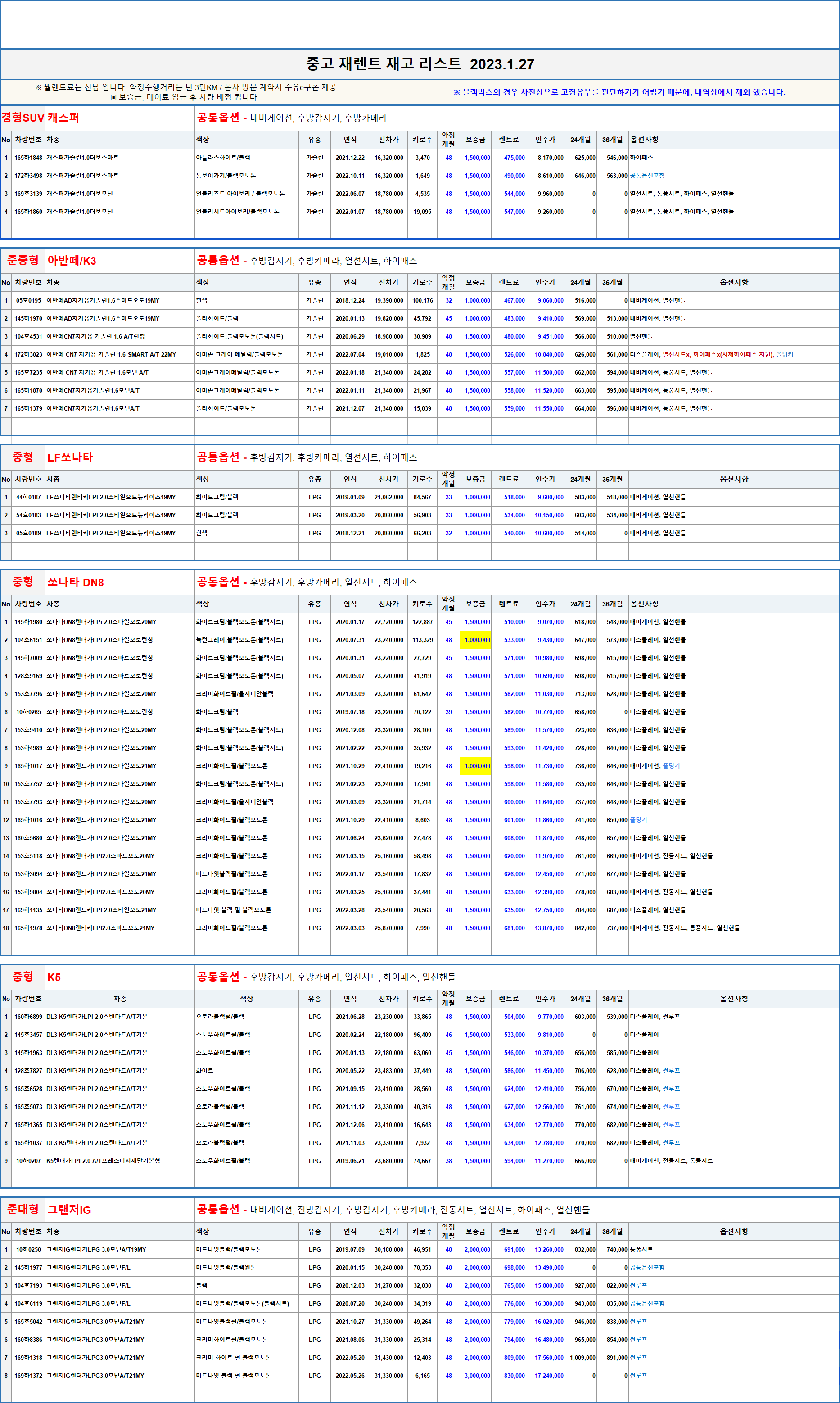Select the mileage value "122,887"
Screen dimensions: 840x1403
422,622
